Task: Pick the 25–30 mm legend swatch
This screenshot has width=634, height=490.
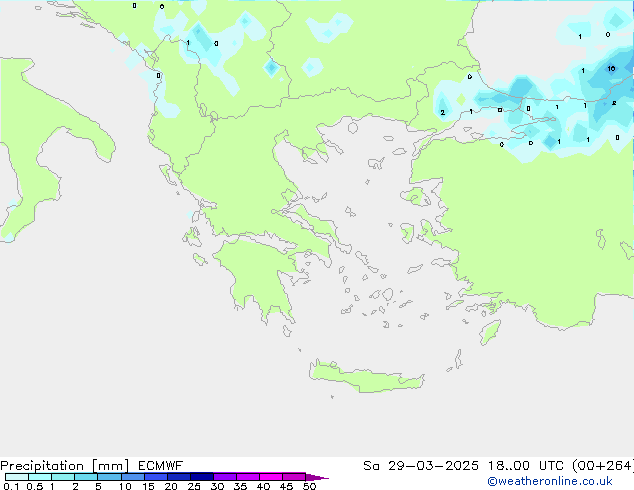Action: pyautogui.click(x=202, y=477)
